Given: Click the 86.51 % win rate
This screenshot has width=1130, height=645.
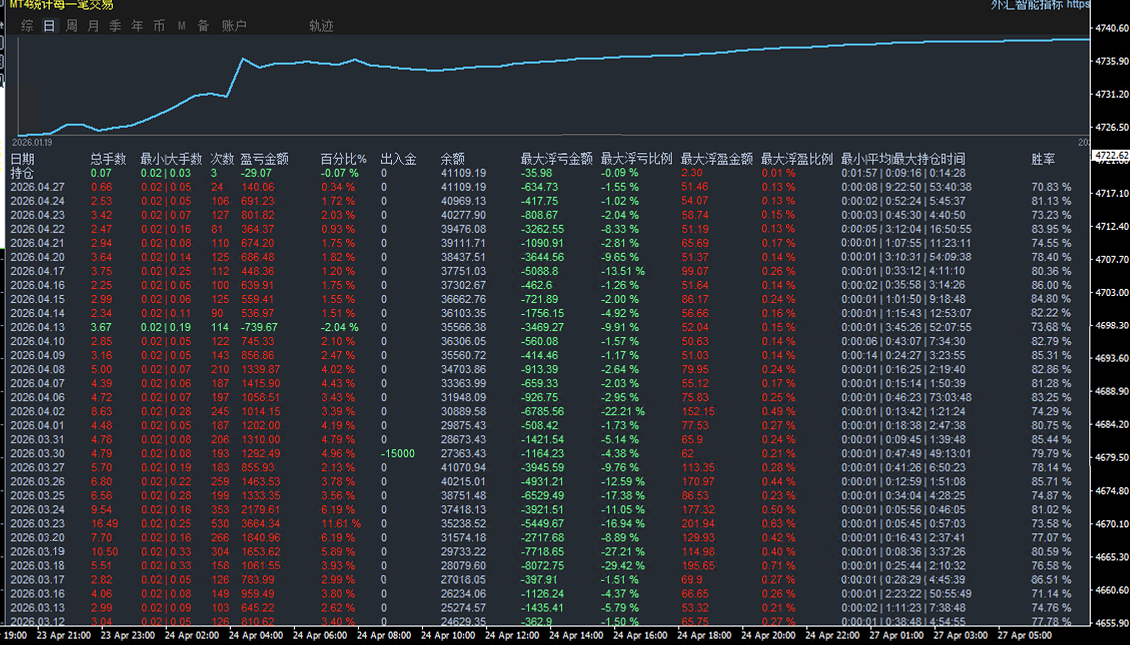Looking at the screenshot, I should click(1051, 580).
